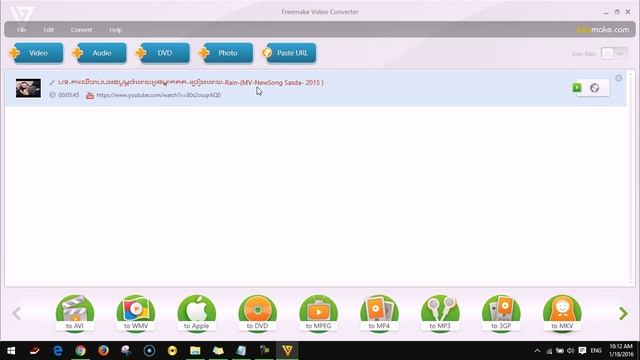Viewport: 640px width, 360px height.
Task: Select the to DVD burn option
Action: [x=258, y=313]
